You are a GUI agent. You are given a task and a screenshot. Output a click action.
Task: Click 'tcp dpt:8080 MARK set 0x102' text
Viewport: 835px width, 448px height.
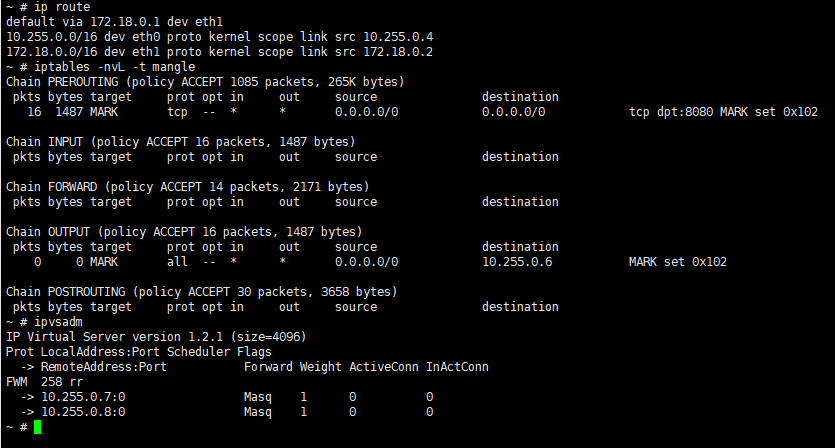(x=723, y=112)
